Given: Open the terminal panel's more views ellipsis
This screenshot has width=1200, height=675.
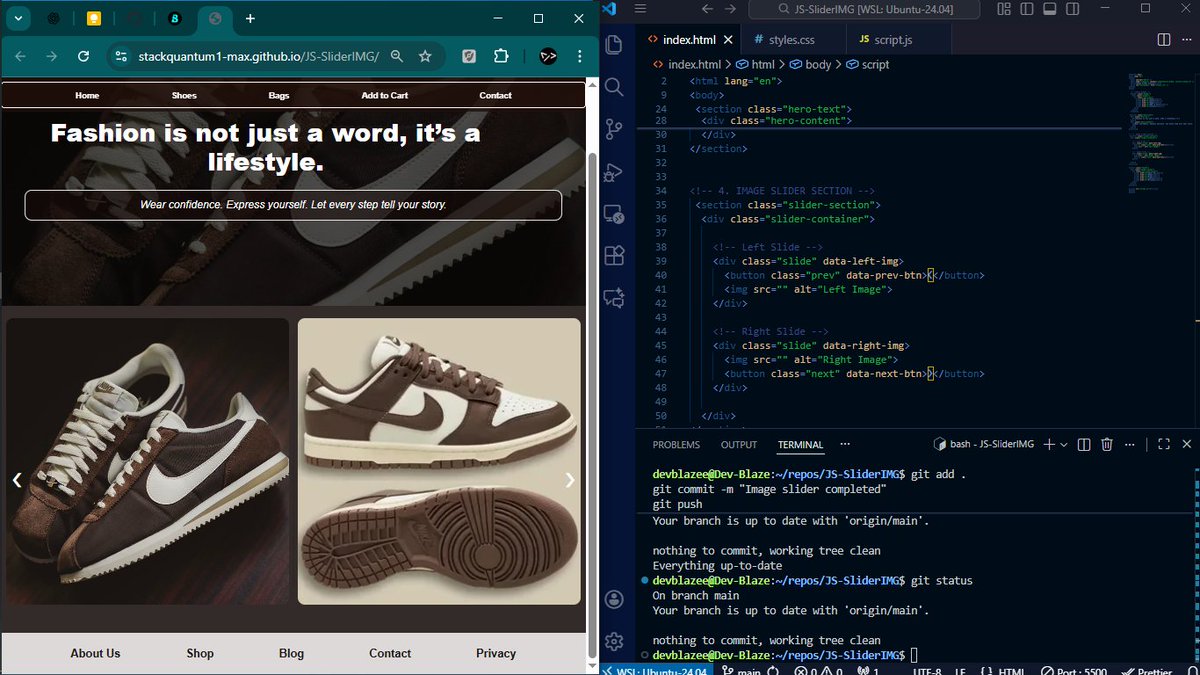Looking at the screenshot, I should (x=845, y=444).
